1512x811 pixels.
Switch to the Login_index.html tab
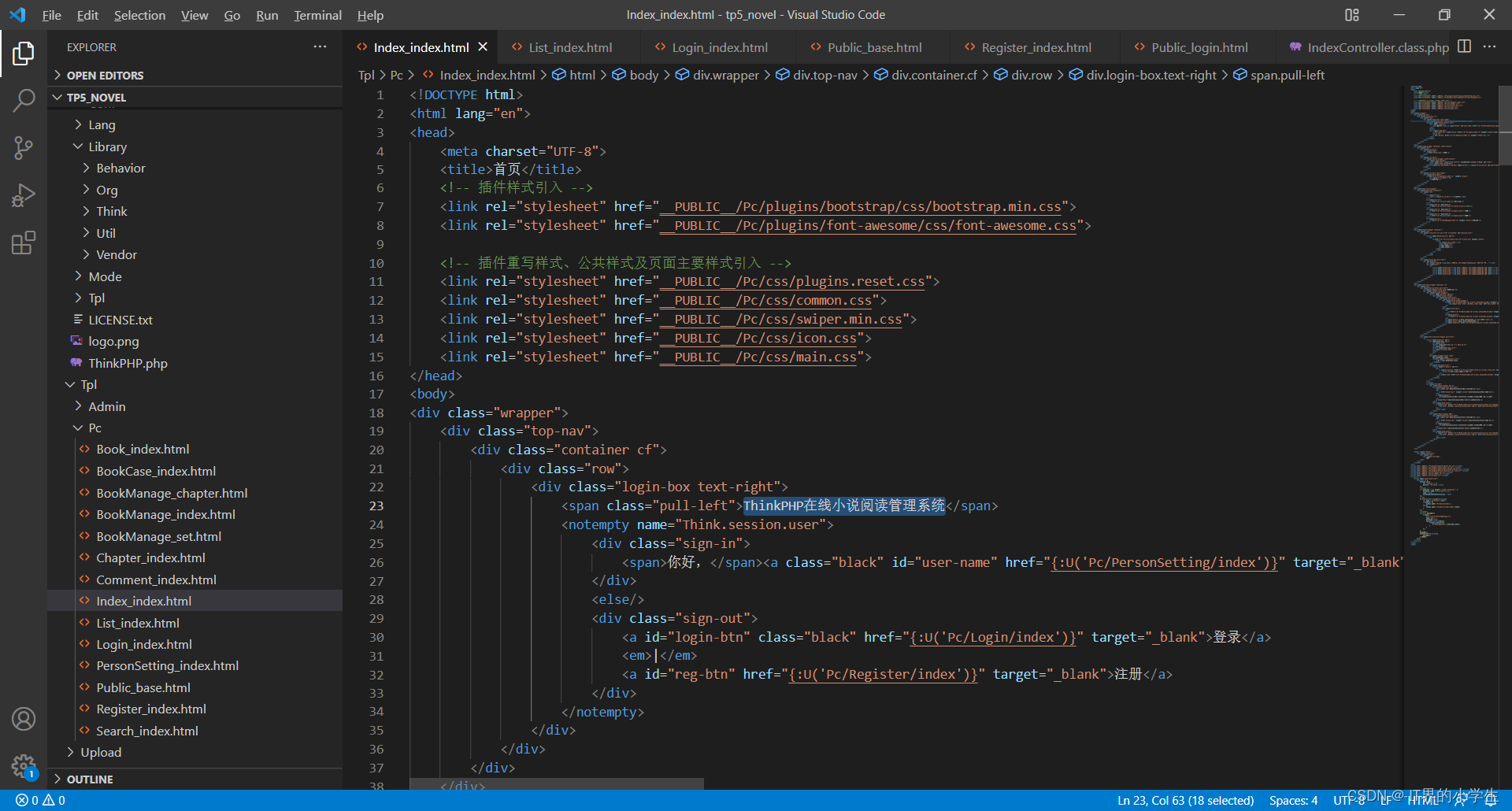tap(719, 47)
